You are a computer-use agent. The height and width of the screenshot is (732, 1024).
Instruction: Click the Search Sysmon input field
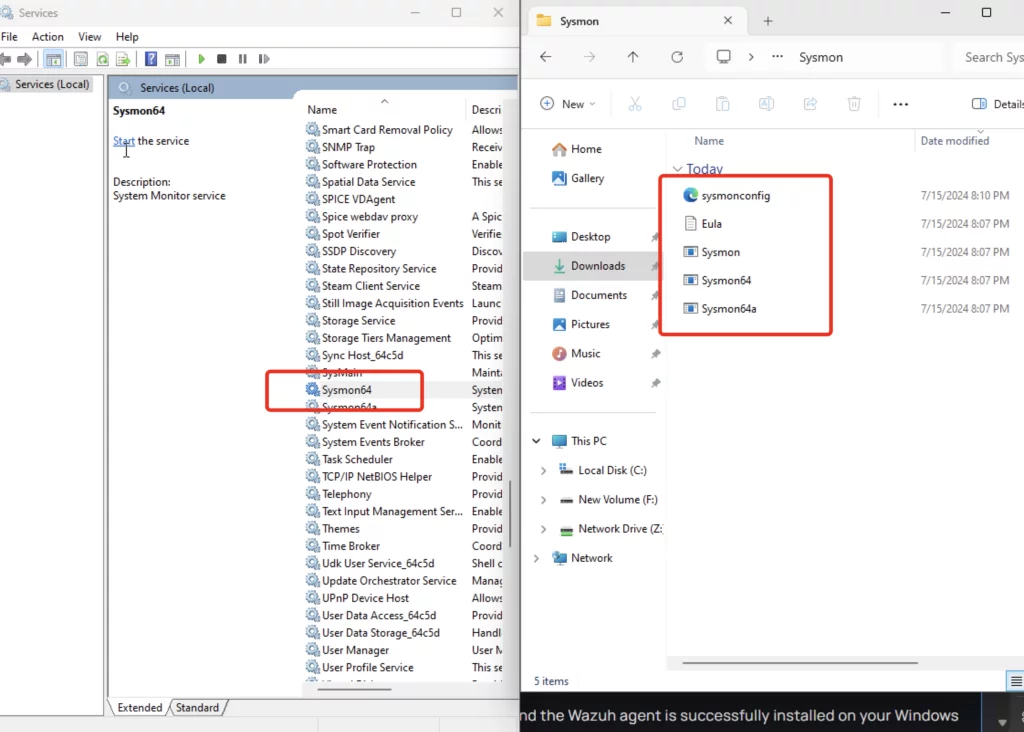(x=990, y=57)
